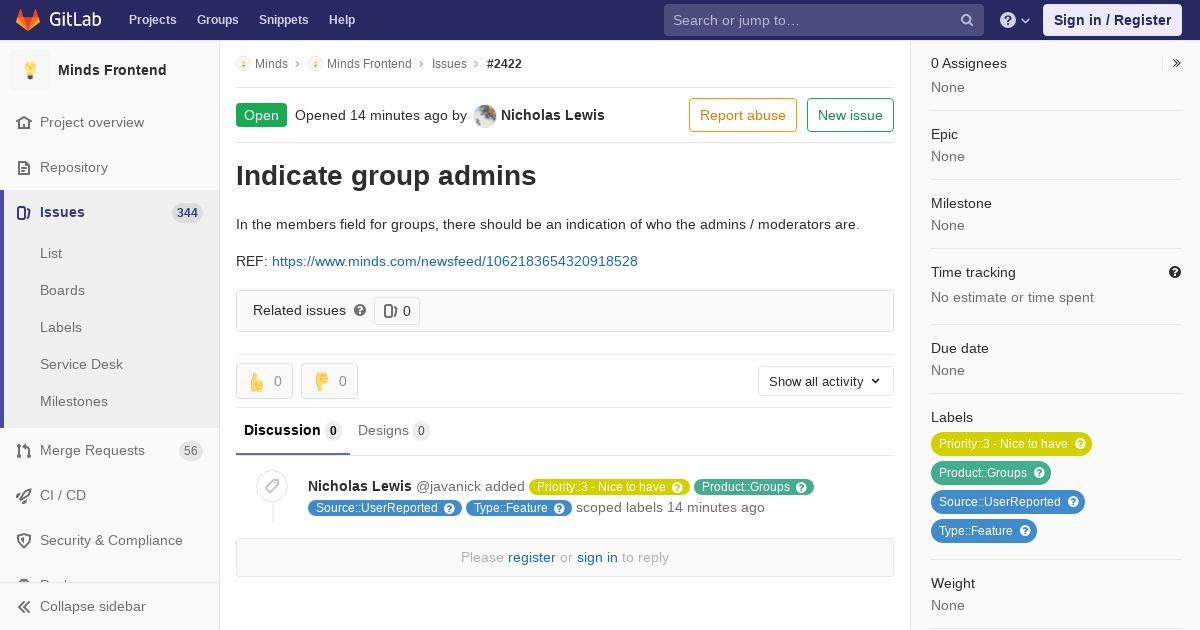Switch to the Designs tab
Image resolution: width=1200 pixels, height=630 pixels.
point(393,430)
